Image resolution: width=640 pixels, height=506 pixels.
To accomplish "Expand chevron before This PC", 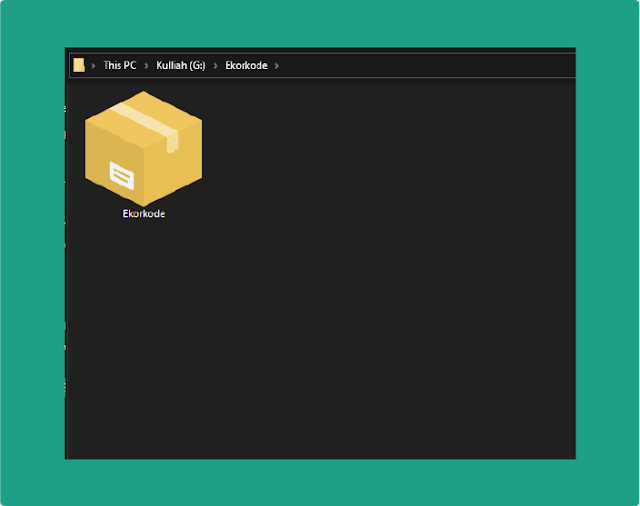I will [93, 66].
